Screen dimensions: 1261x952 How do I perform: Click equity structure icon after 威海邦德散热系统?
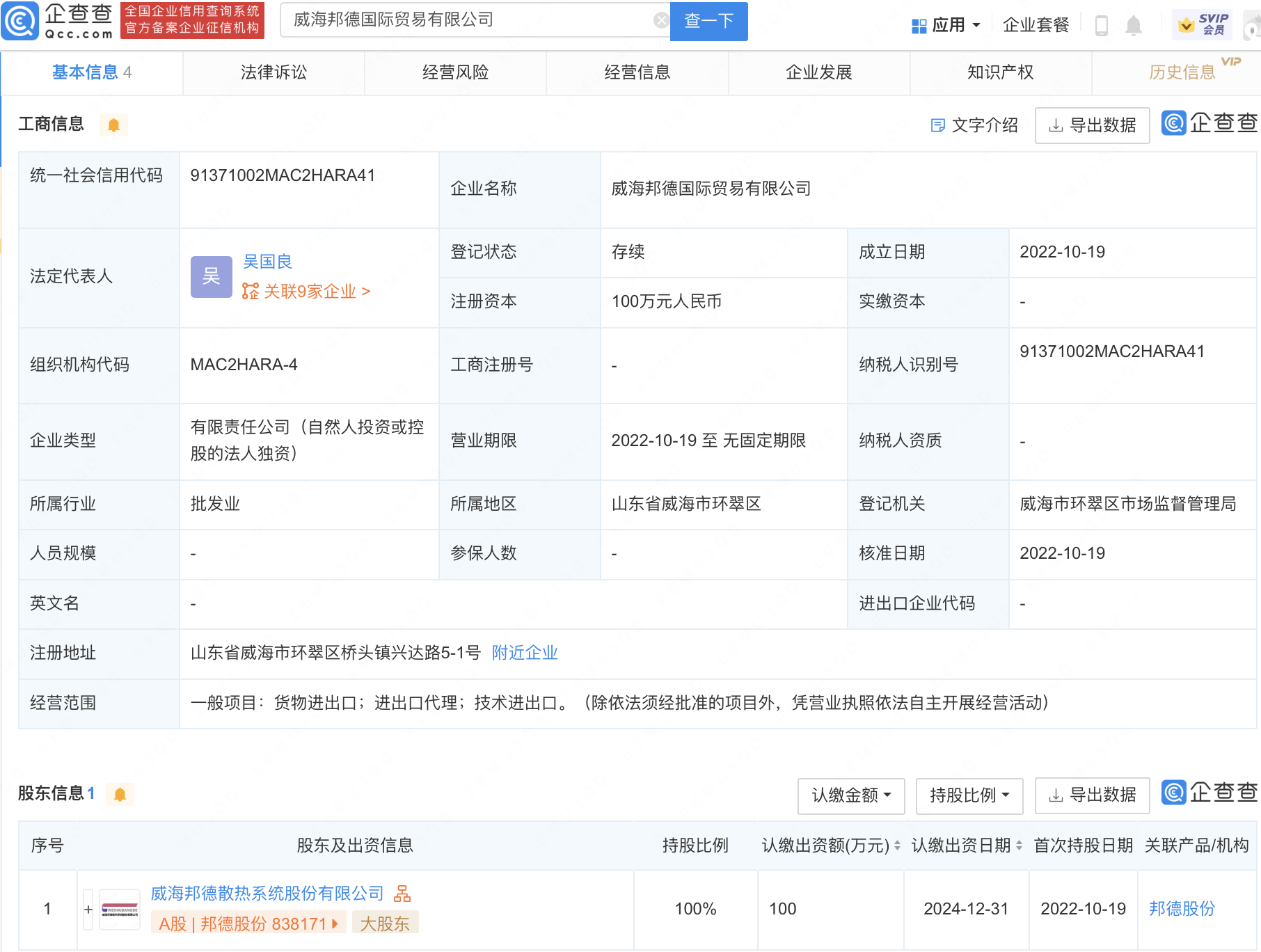[402, 894]
